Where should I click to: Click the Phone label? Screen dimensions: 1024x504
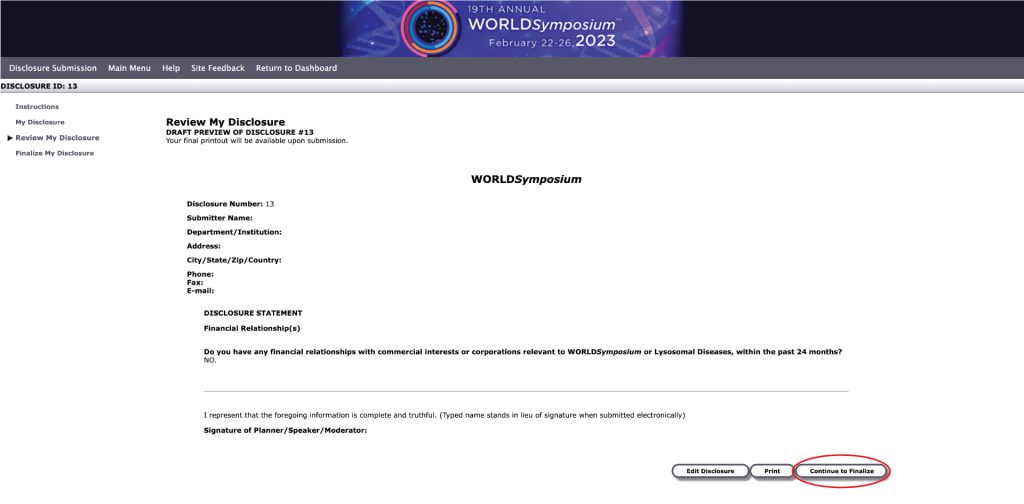[200, 274]
